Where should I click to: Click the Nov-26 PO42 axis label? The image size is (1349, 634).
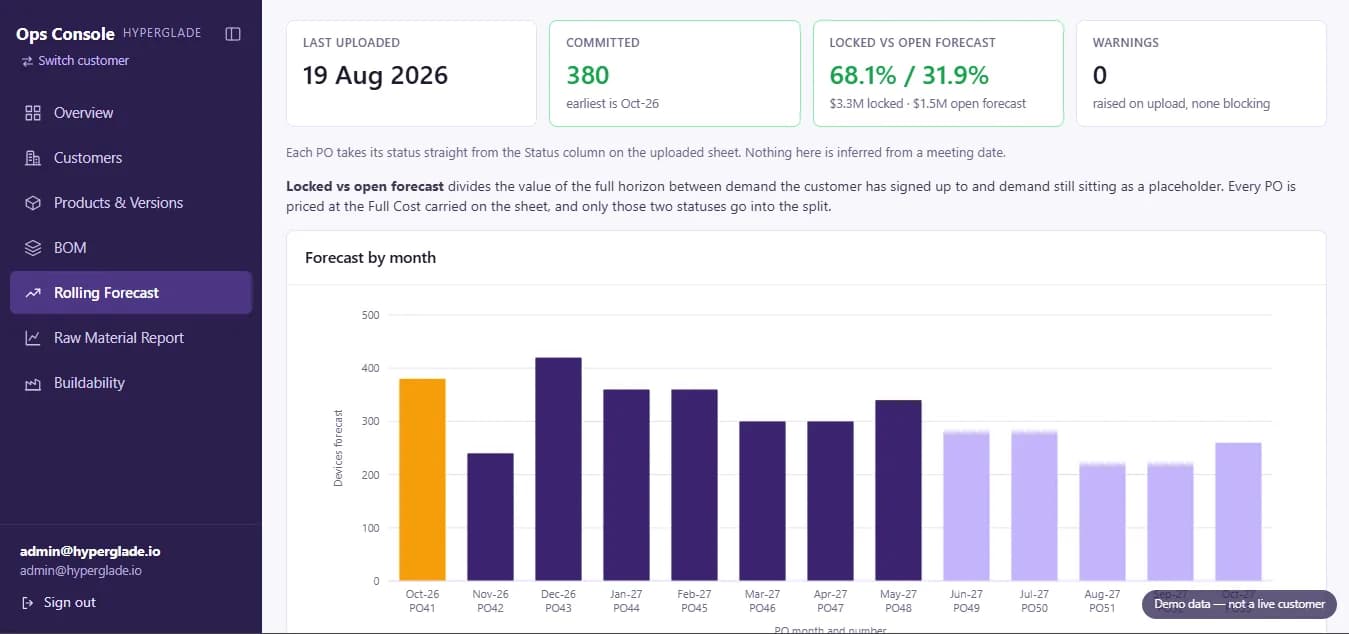[490, 600]
